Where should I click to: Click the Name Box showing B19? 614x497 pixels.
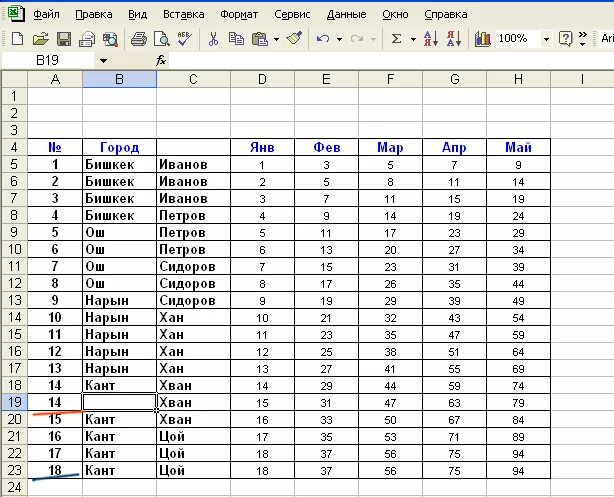click(x=48, y=60)
